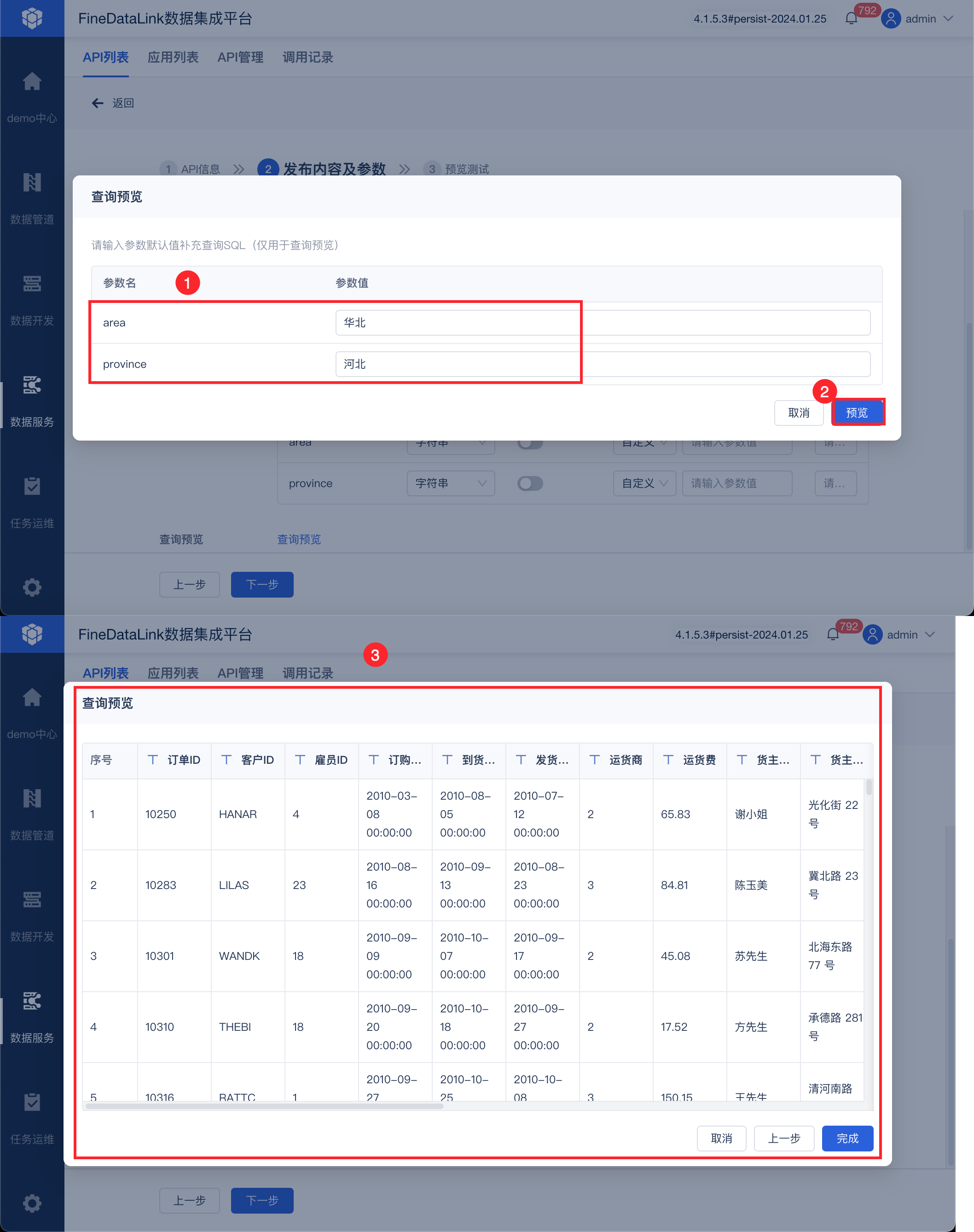Open 数据开发 icon in top sidebar
Image resolution: width=974 pixels, height=1232 pixels.
32,284
